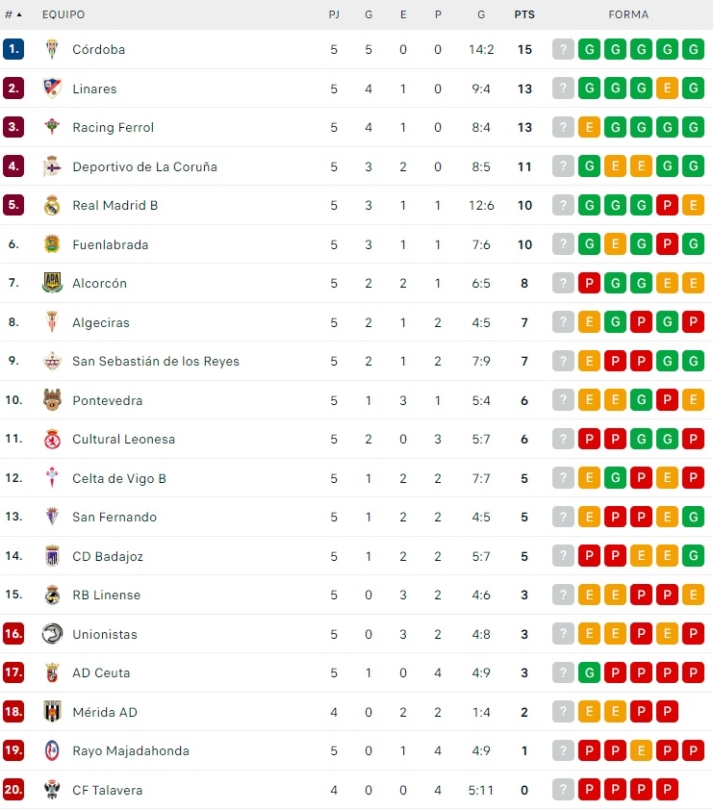Click the Linares team logo
The width and height of the screenshot is (714, 811).
pyautogui.click(x=52, y=88)
